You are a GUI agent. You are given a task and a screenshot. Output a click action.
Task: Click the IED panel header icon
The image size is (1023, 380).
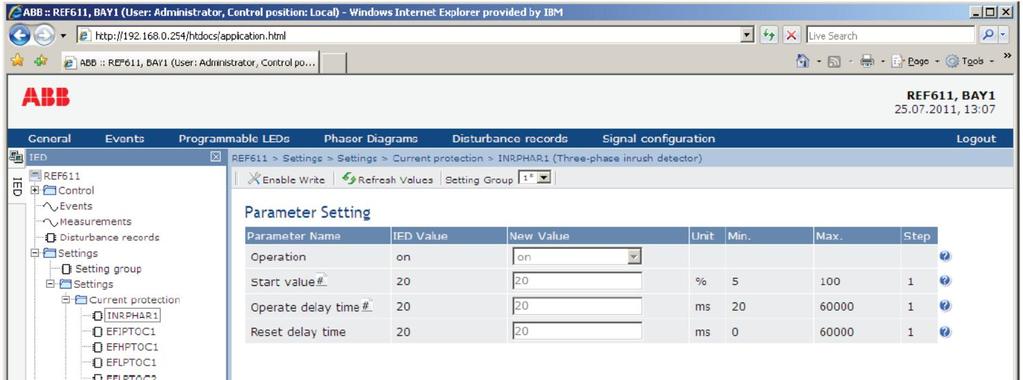point(17,157)
